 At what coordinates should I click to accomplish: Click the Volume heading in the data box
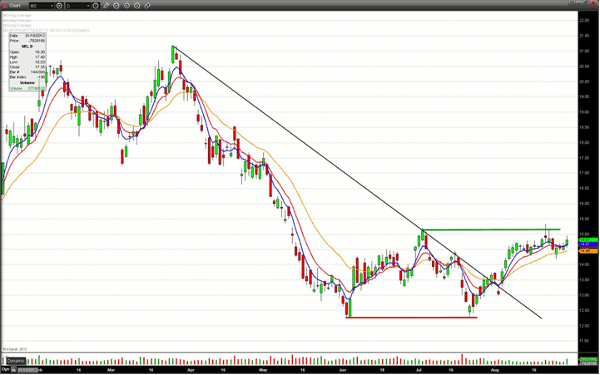pyautogui.click(x=27, y=83)
